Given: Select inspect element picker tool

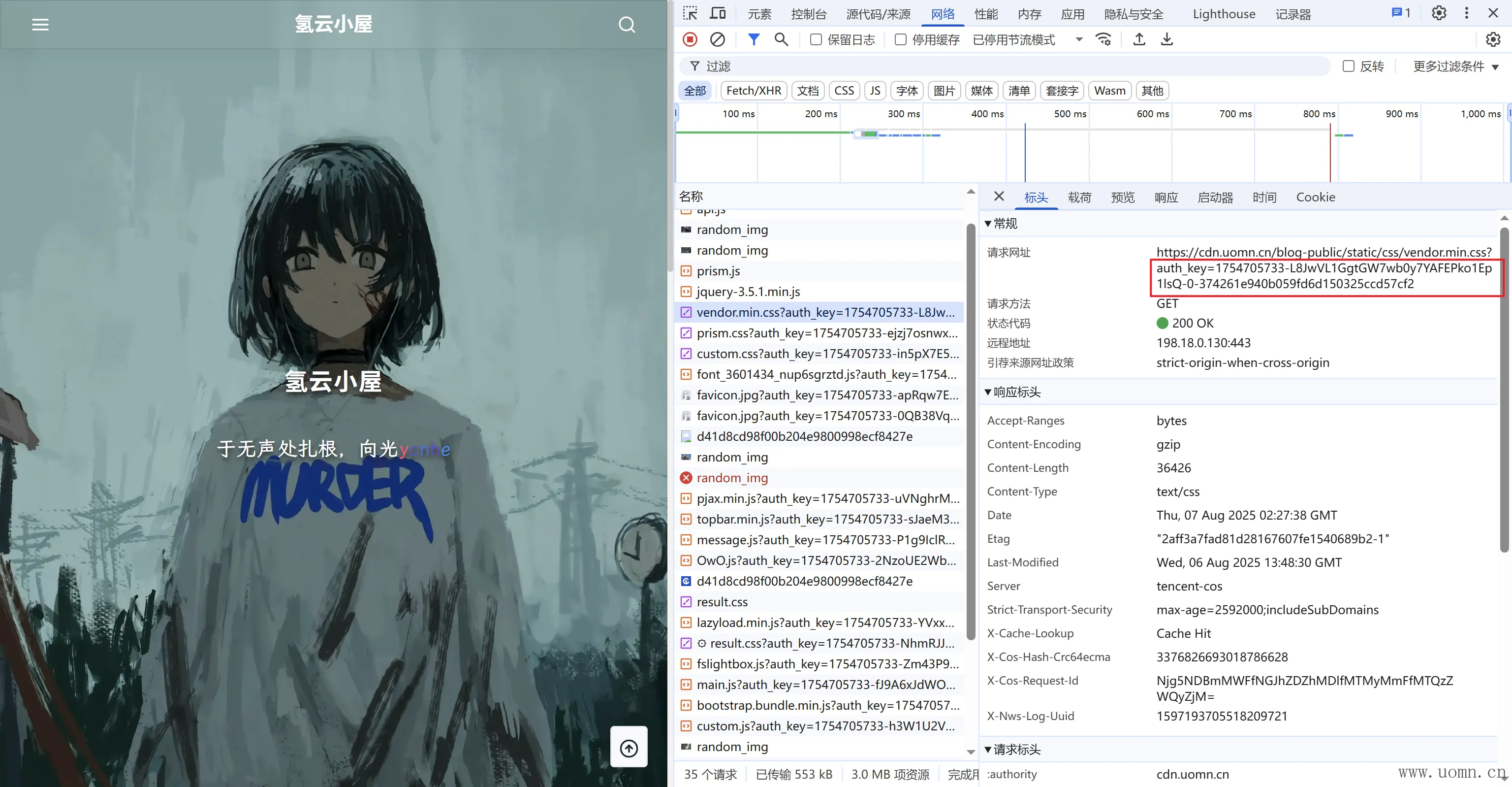Looking at the screenshot, I should [690, 13].
